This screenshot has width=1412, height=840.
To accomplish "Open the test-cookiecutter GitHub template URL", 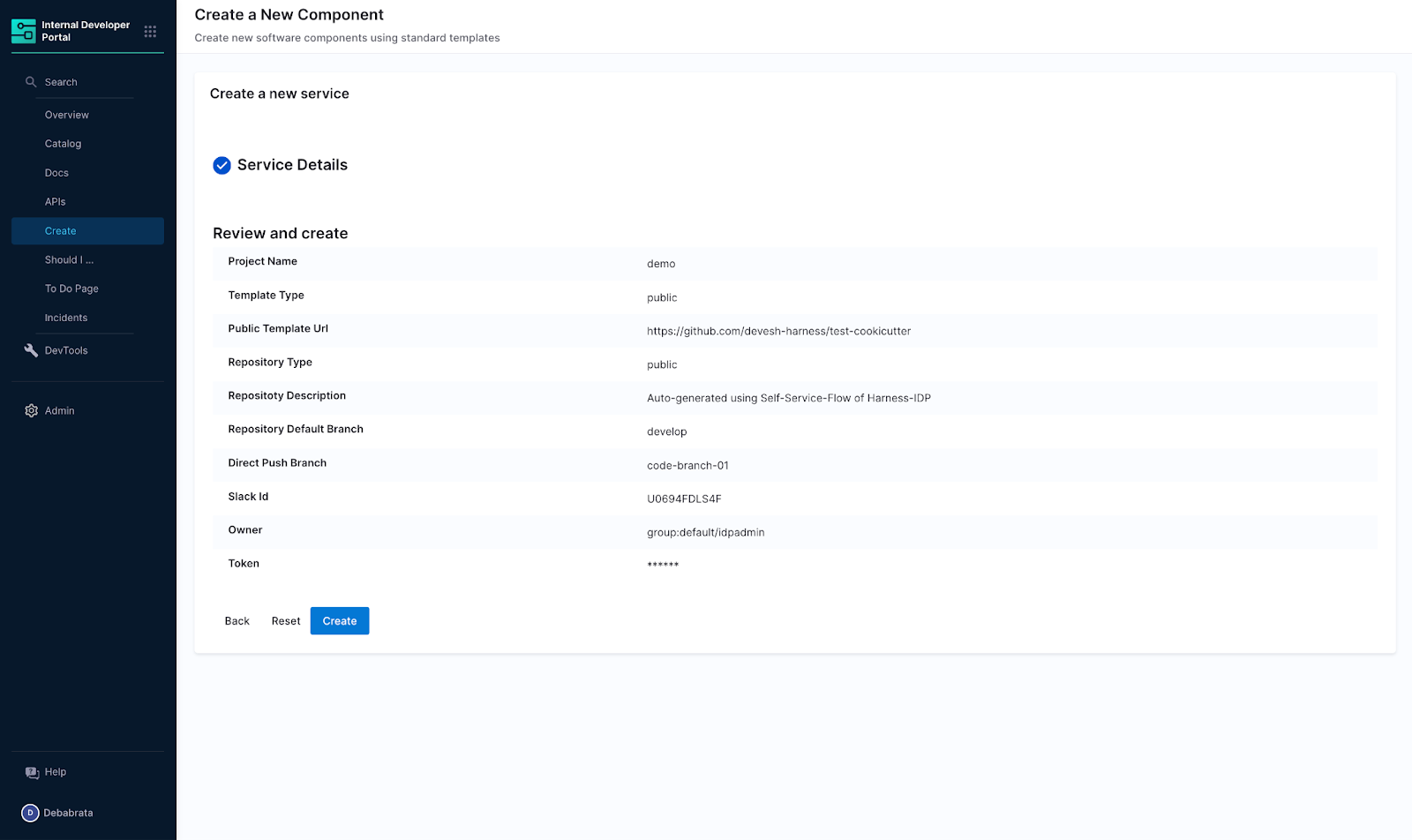I will tap(778, 330).
